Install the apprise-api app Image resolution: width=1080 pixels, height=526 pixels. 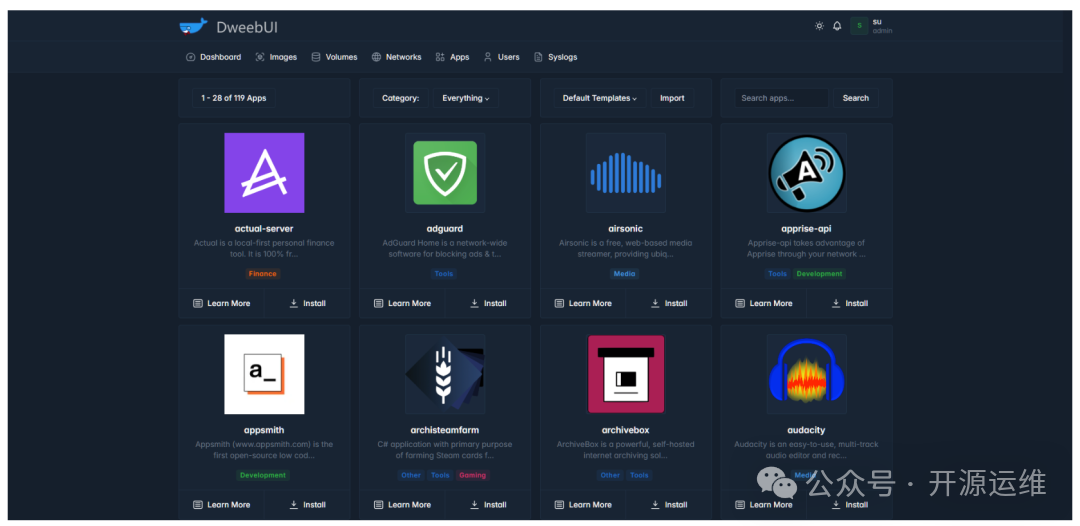click(849, 303)
